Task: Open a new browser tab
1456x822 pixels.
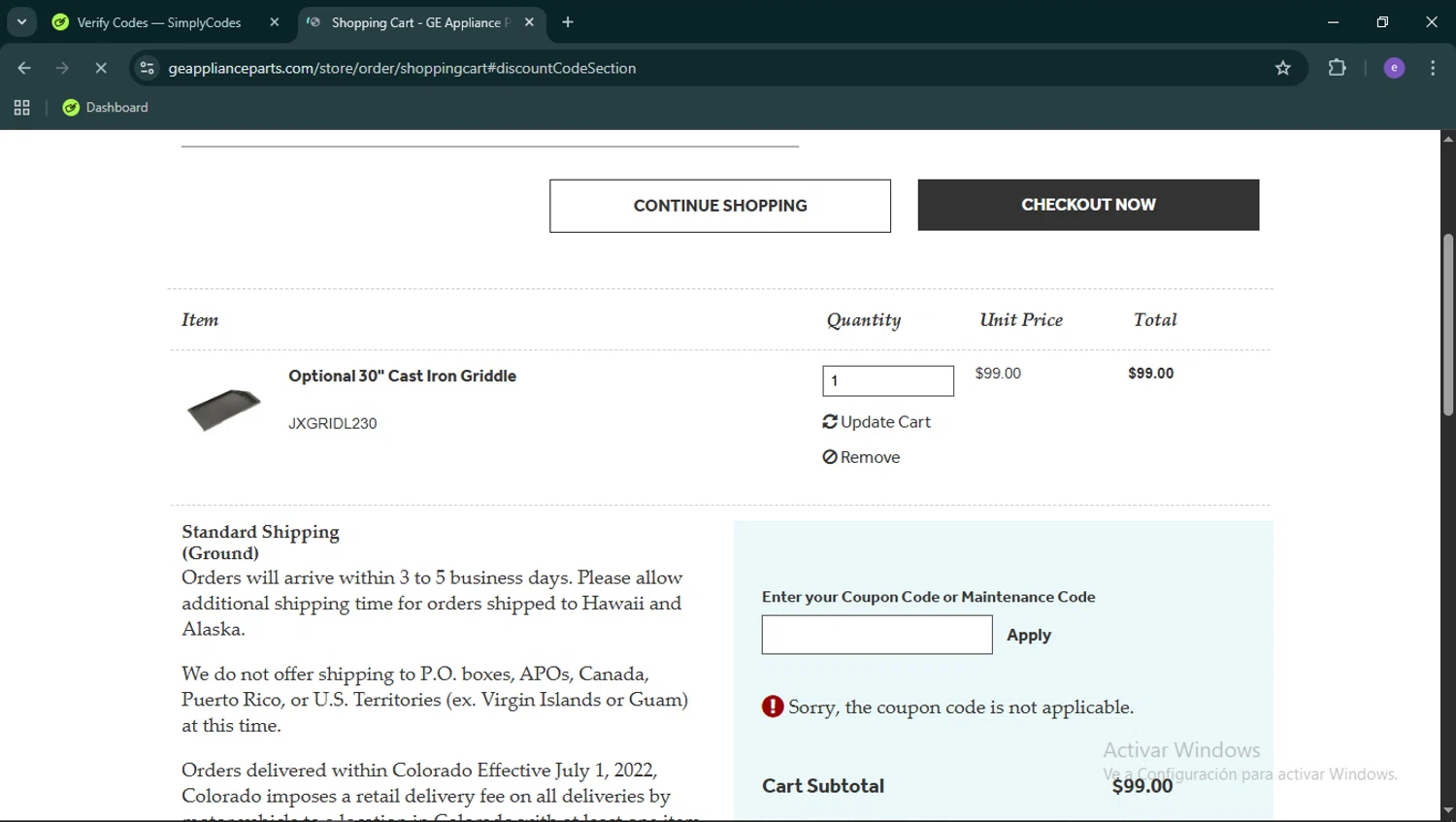Action: coord(568,22)
